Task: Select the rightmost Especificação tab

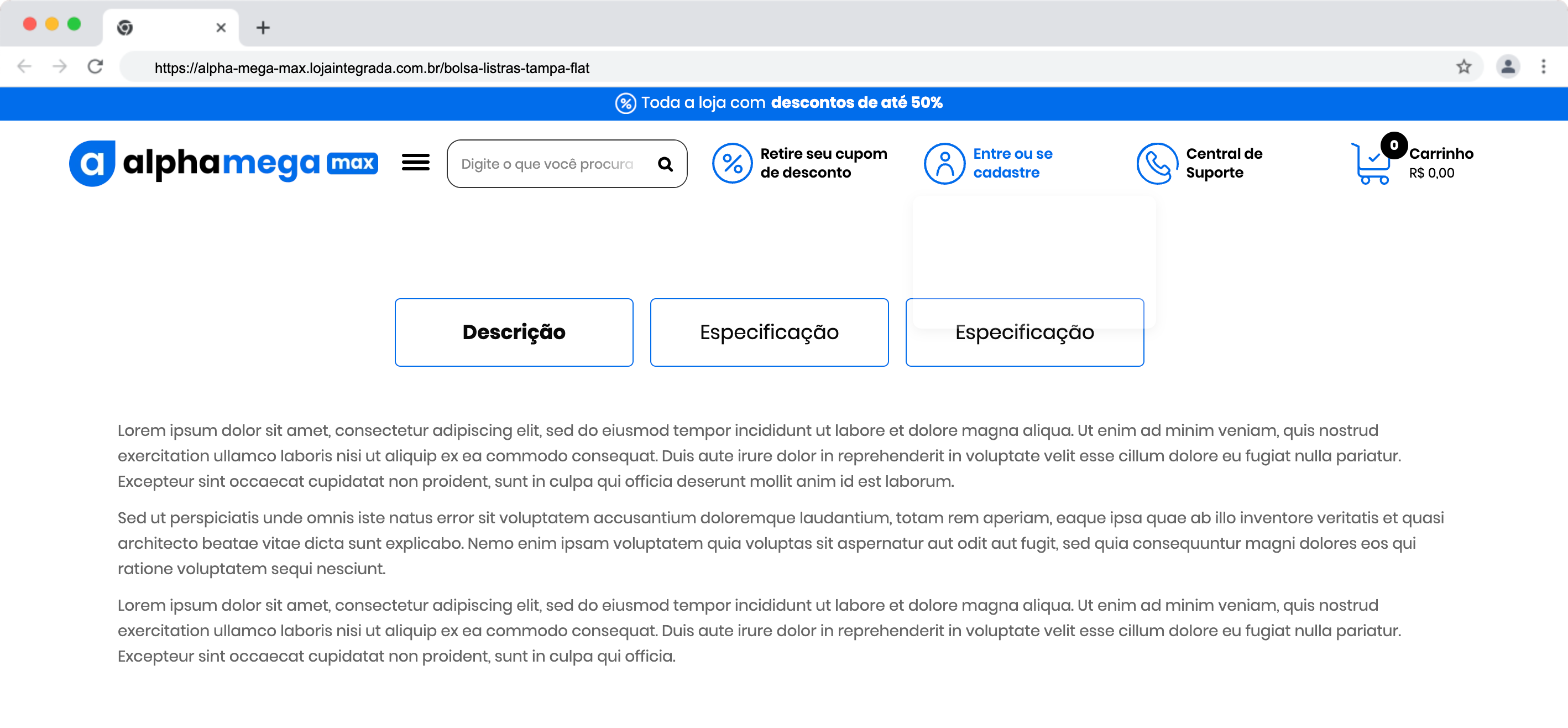Action: pos(1025,347)
